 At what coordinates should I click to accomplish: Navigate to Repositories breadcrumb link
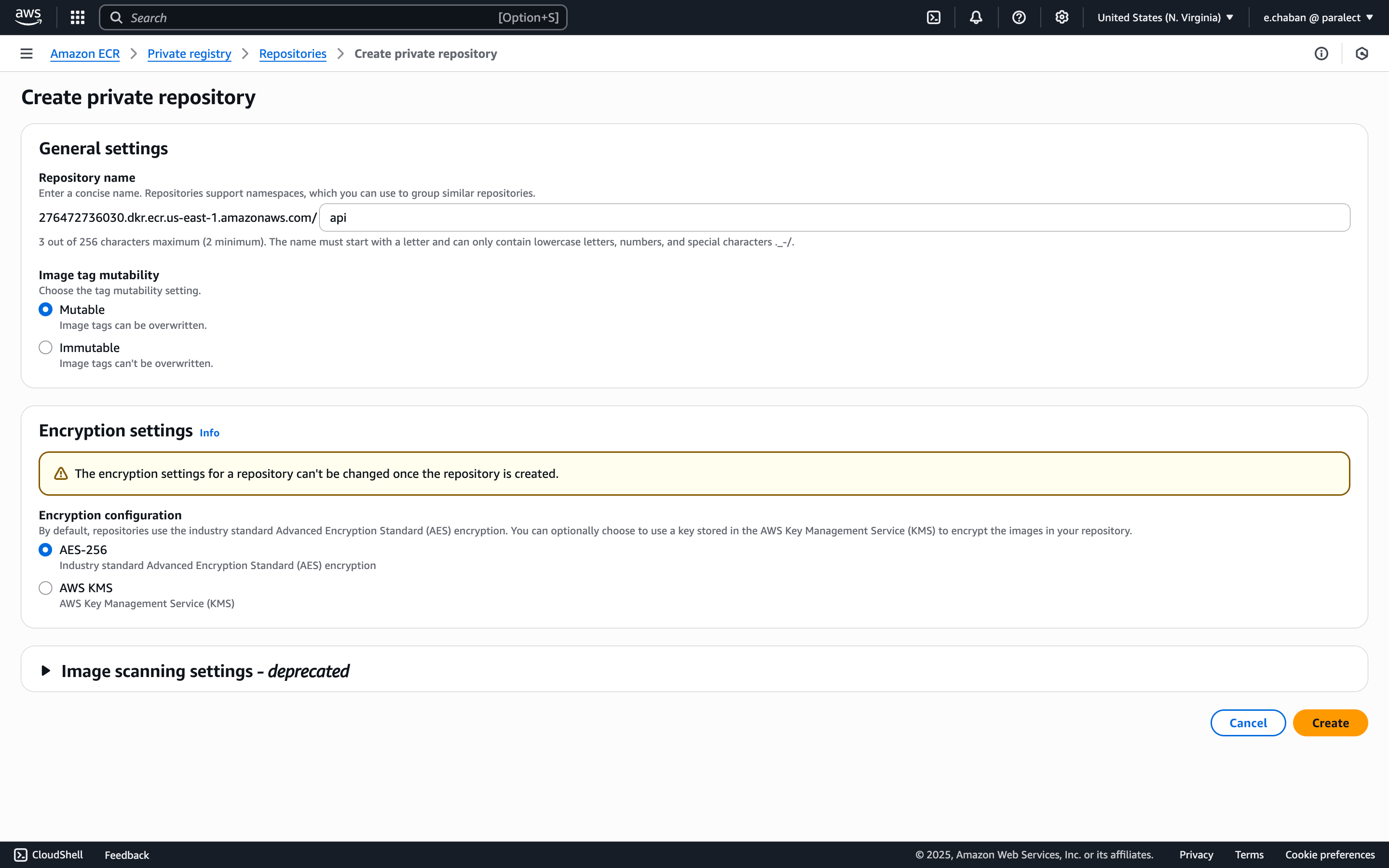(x=293, y=54)
